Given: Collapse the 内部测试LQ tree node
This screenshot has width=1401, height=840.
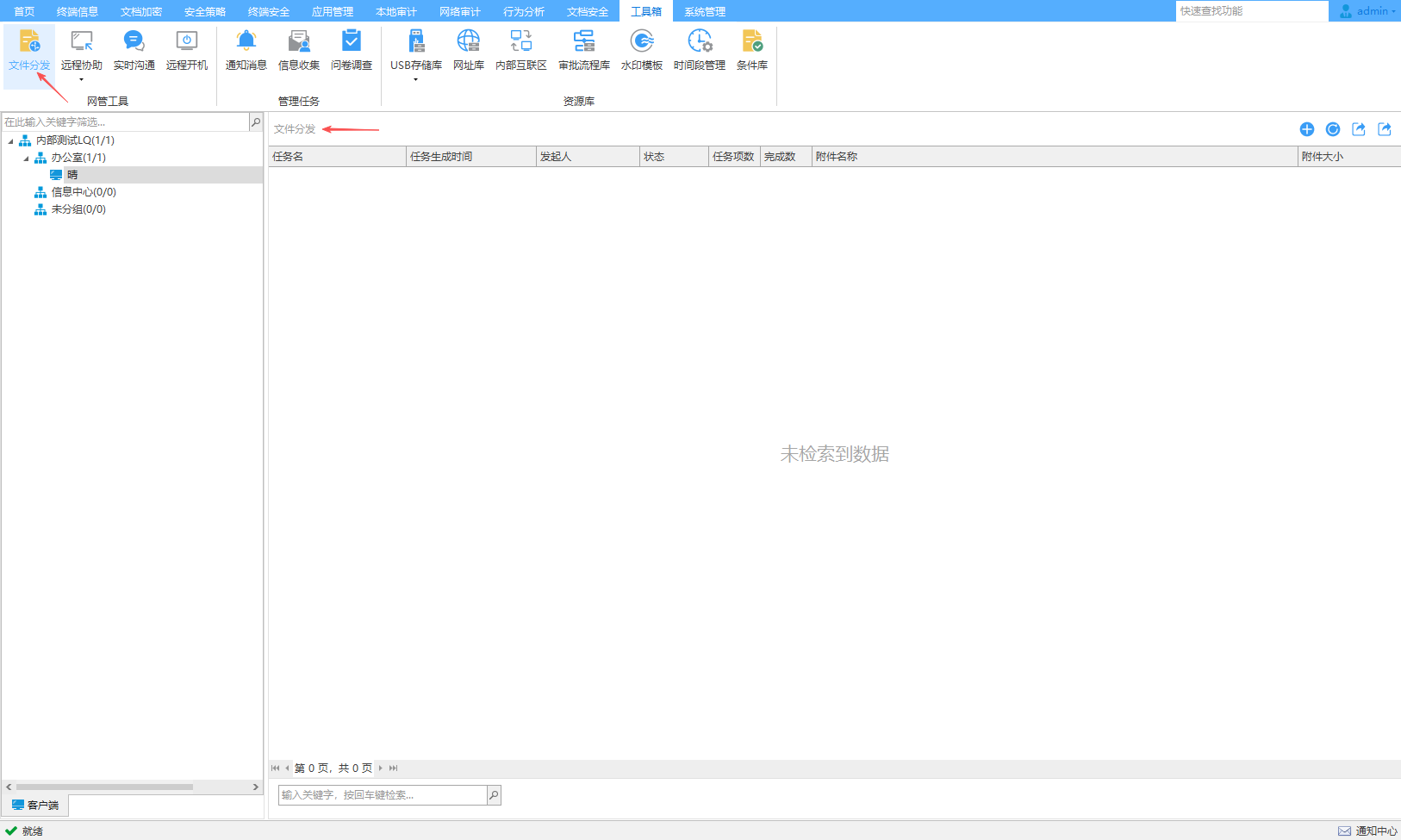Looking at the screenshot, I should click(11, 141).
